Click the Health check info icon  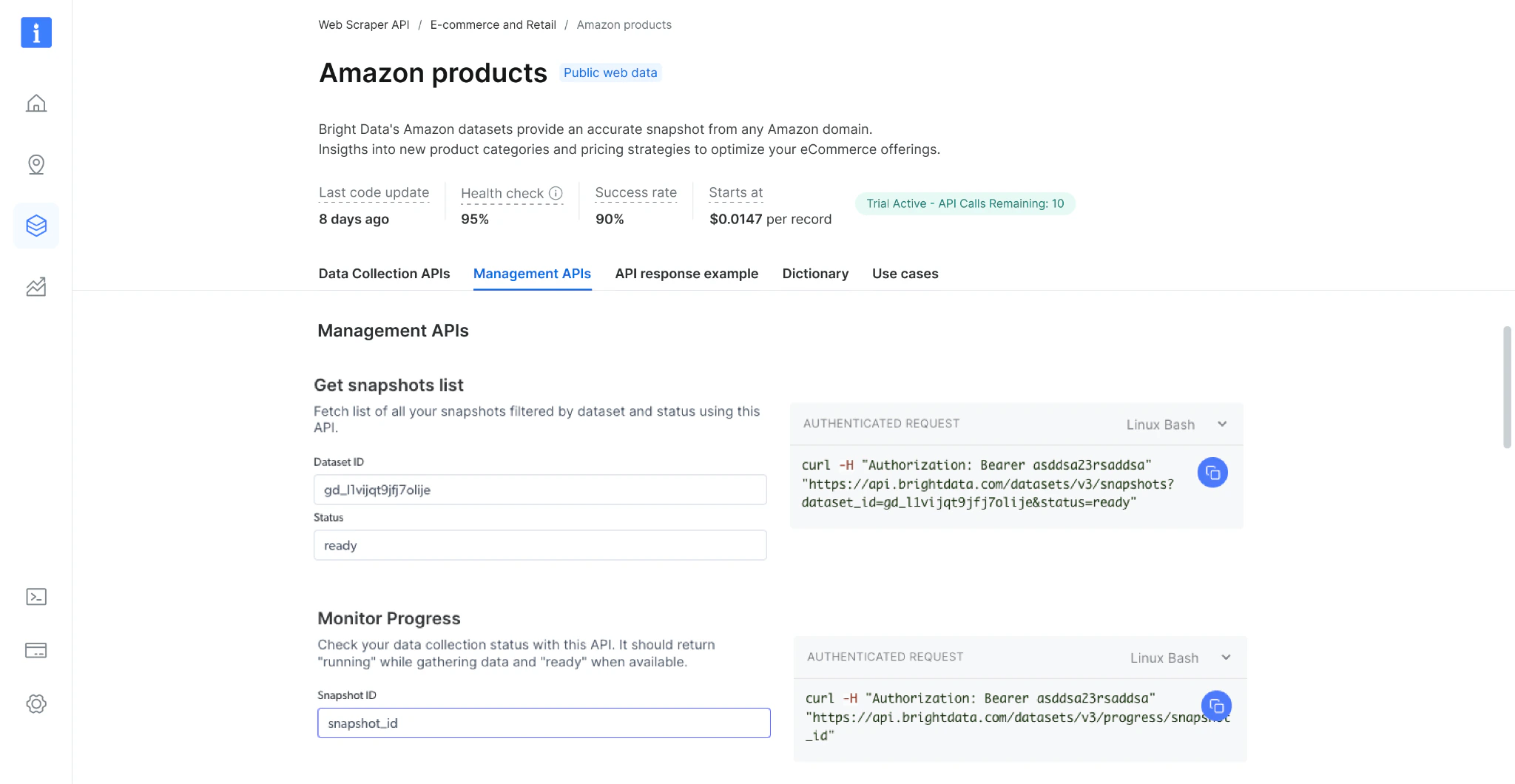pos(556,192)
